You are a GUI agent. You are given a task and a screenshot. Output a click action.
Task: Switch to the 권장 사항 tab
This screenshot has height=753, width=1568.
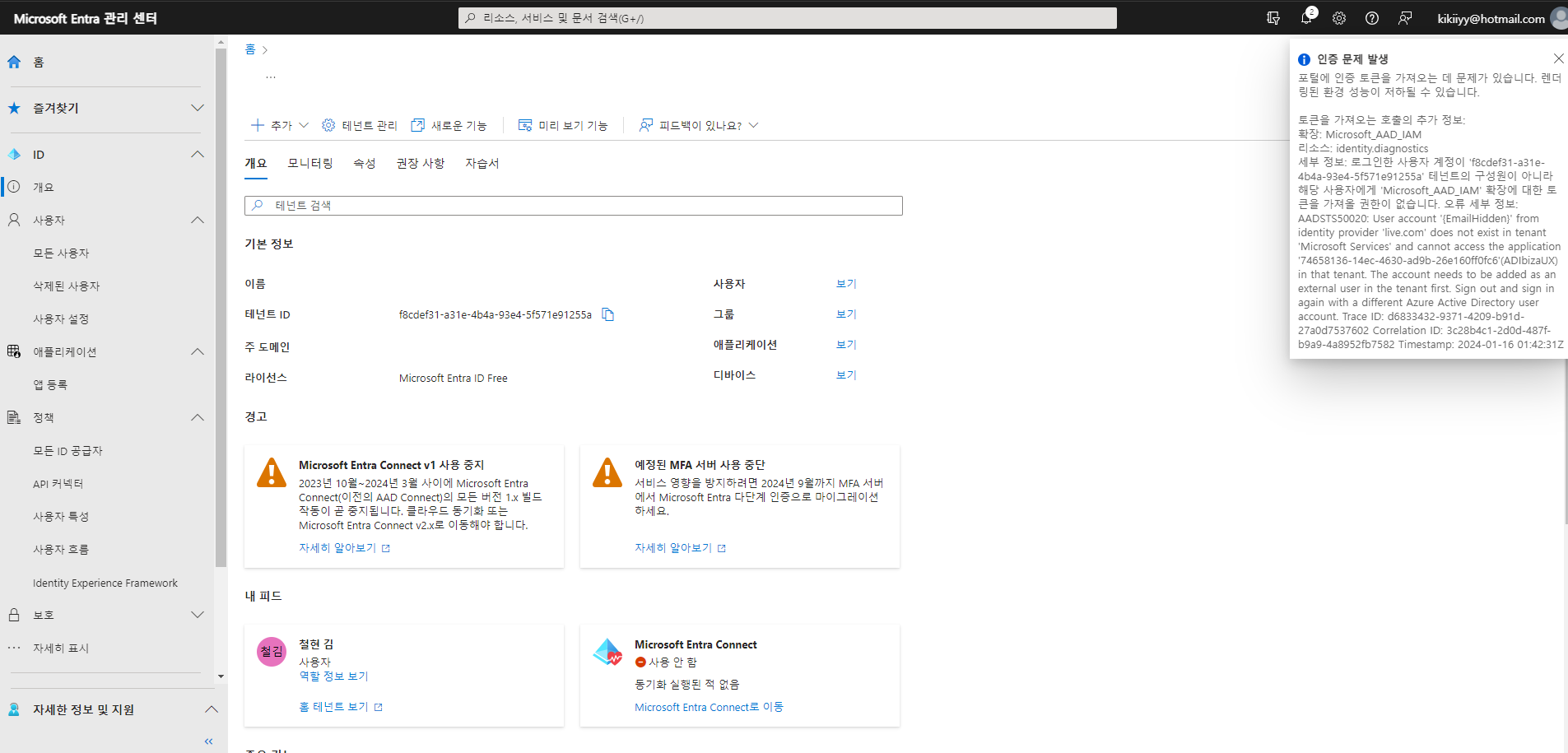[x=421, y=164]
